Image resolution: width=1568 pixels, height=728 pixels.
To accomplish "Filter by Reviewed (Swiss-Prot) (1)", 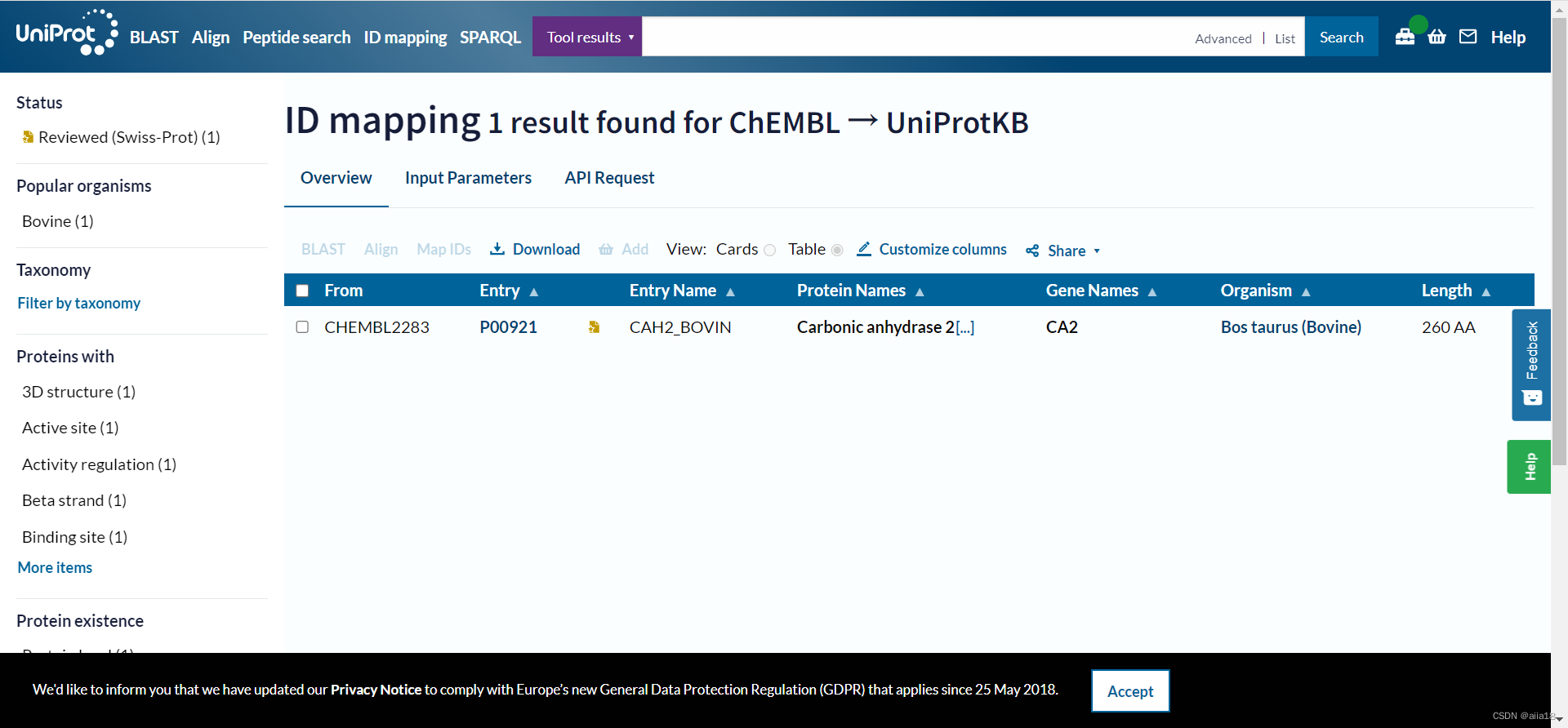I will (129, 137).
